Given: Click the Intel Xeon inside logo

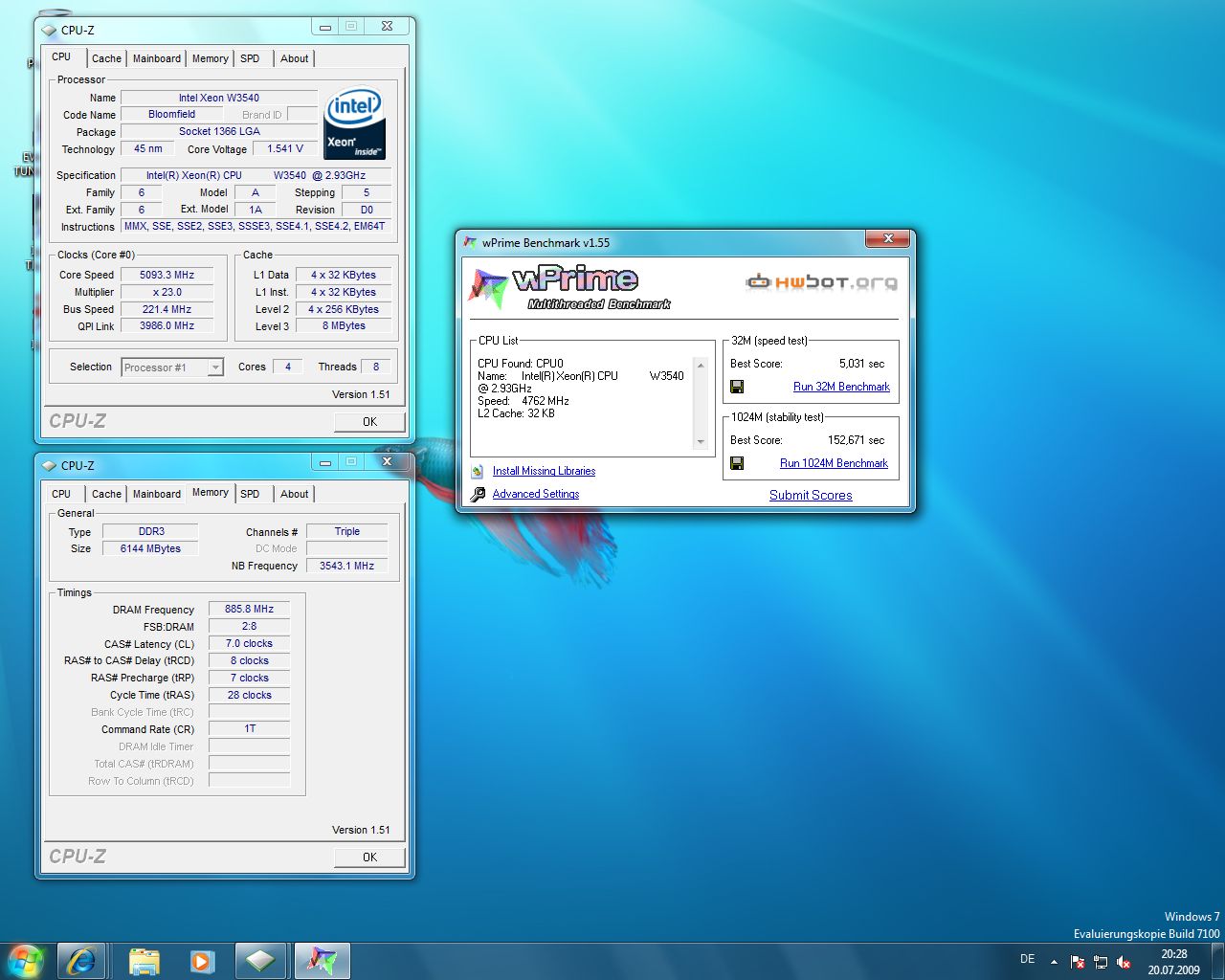Looking at the screenshot, I should pos(355,123).
